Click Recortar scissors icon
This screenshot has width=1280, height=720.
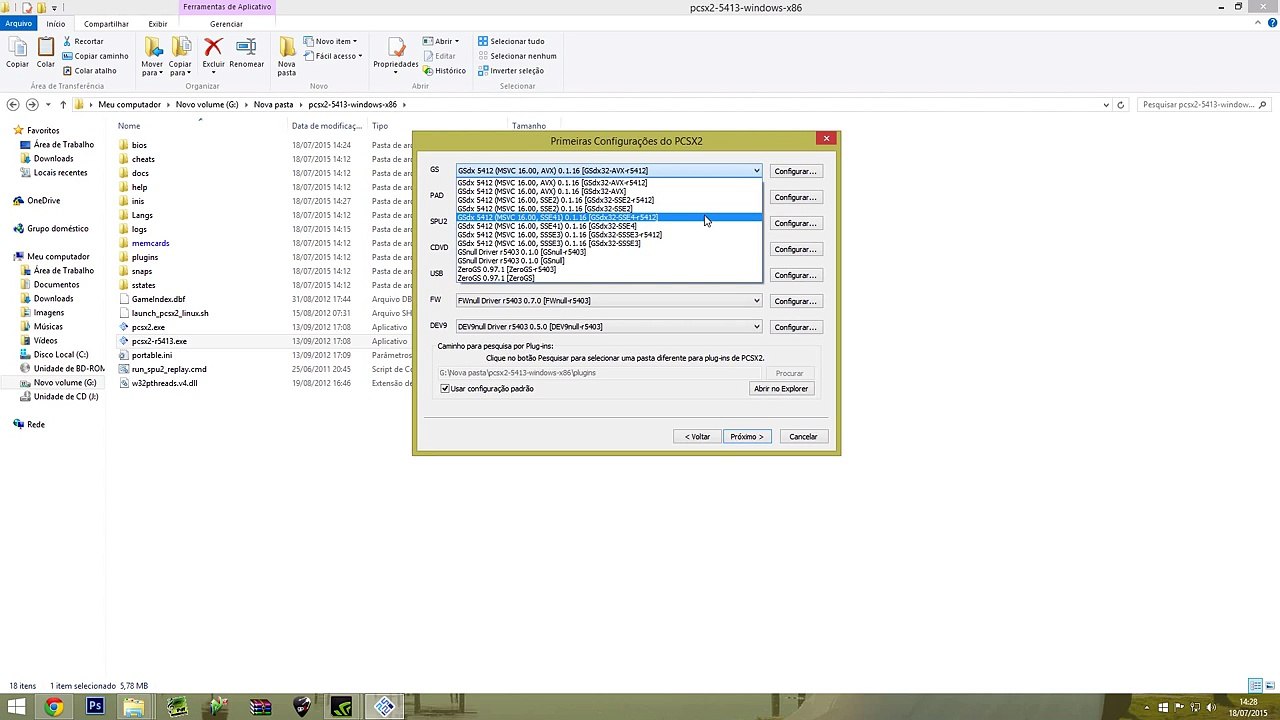pyautogui.click(x=67, y=41)
